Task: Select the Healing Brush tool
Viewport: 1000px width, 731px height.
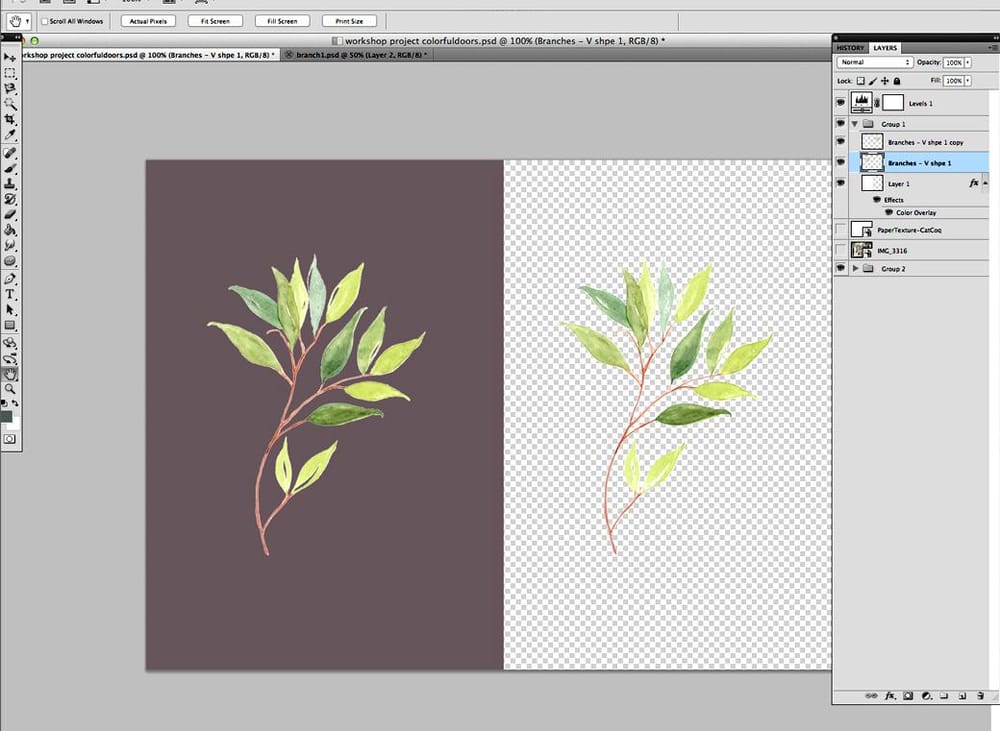Action: 10,153
